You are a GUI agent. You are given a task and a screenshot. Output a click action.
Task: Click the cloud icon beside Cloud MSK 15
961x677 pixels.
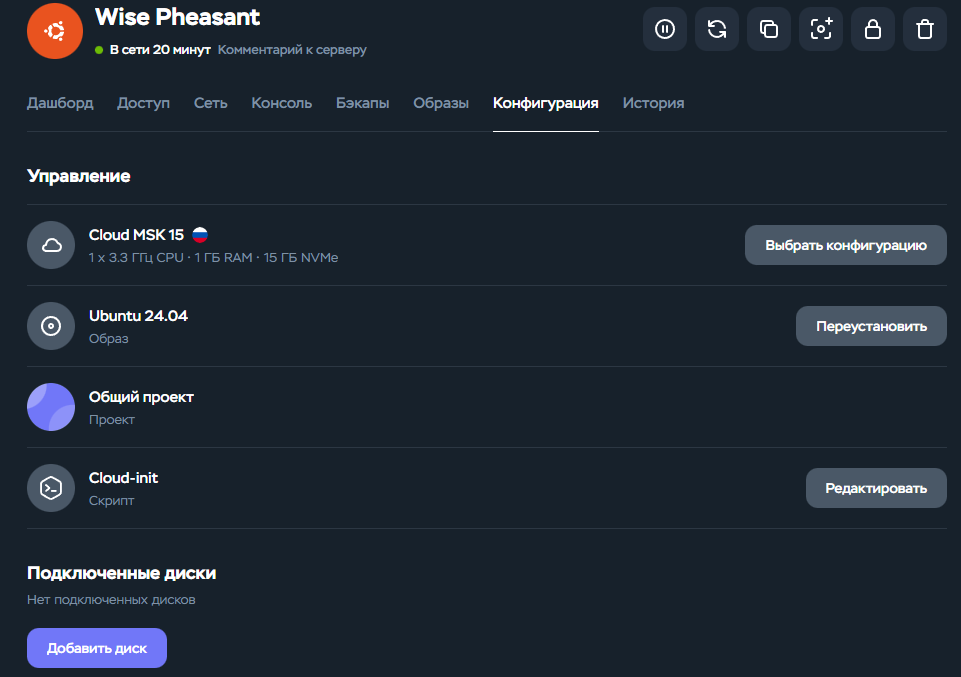pyautogui.click(x=51, y=245)
